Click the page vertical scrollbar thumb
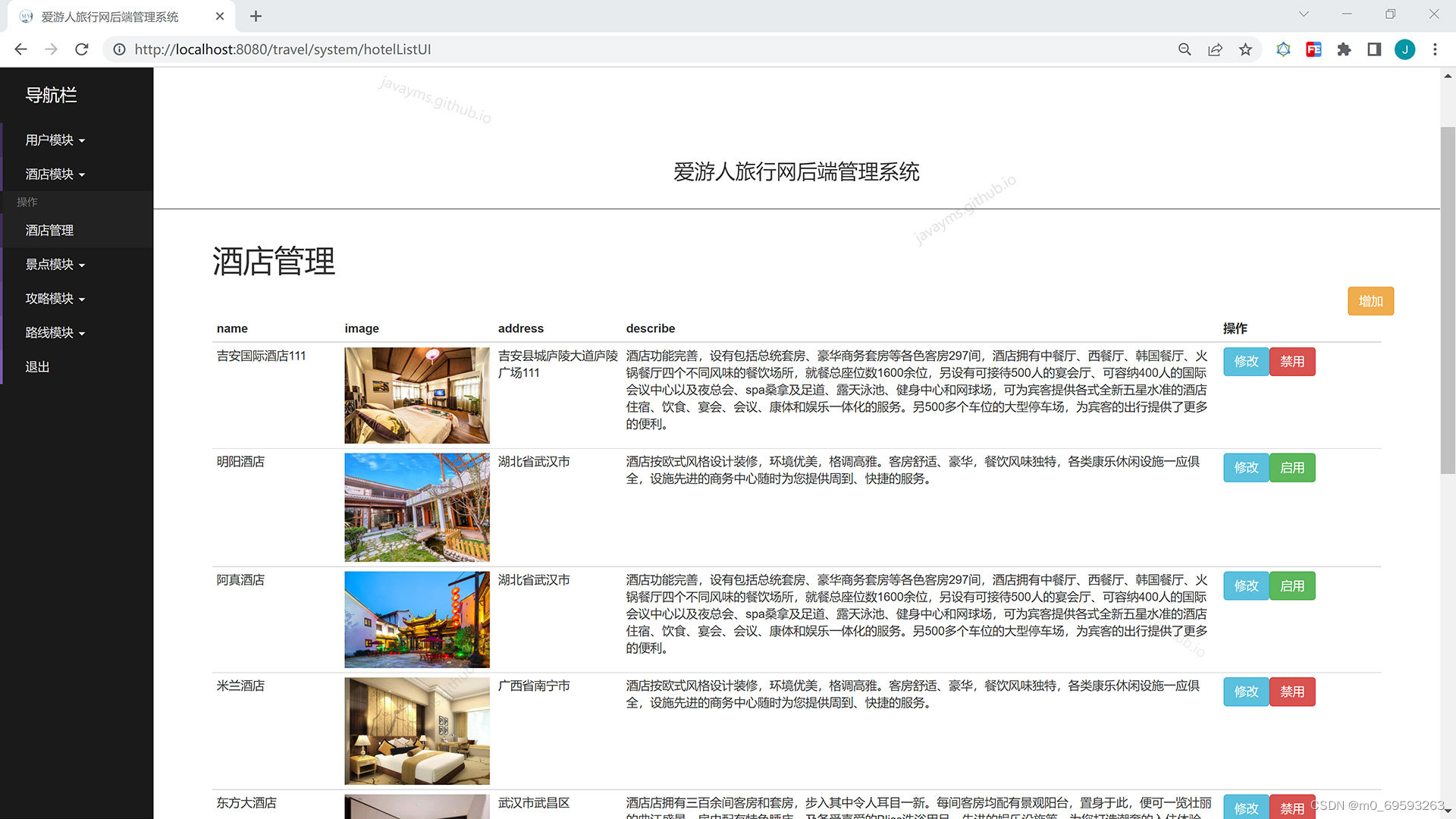The height and width of the screenshot is (819, 1456). pyautogui.click(x=1448, y=300)
